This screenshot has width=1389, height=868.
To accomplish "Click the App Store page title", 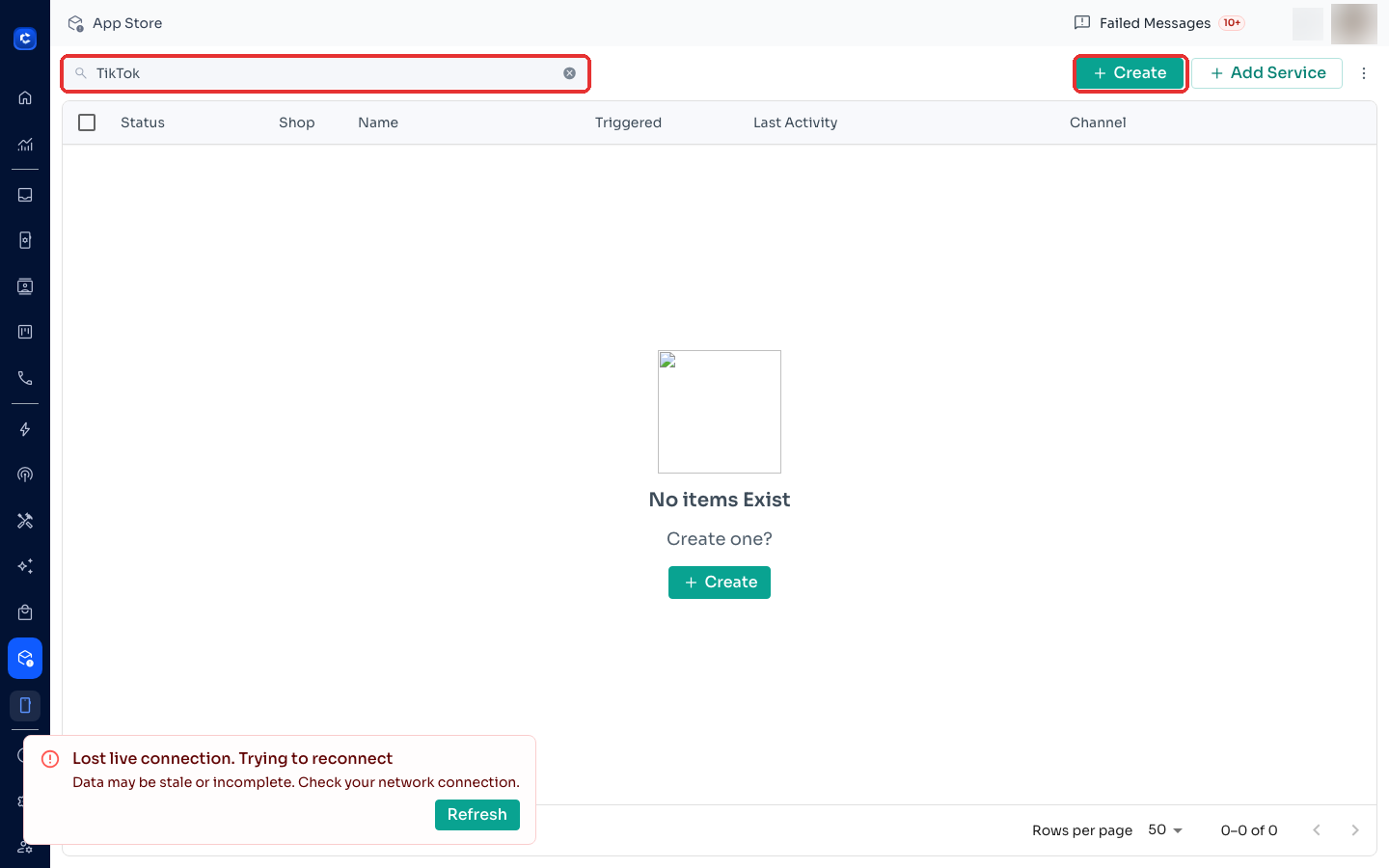I will [127, 23].
